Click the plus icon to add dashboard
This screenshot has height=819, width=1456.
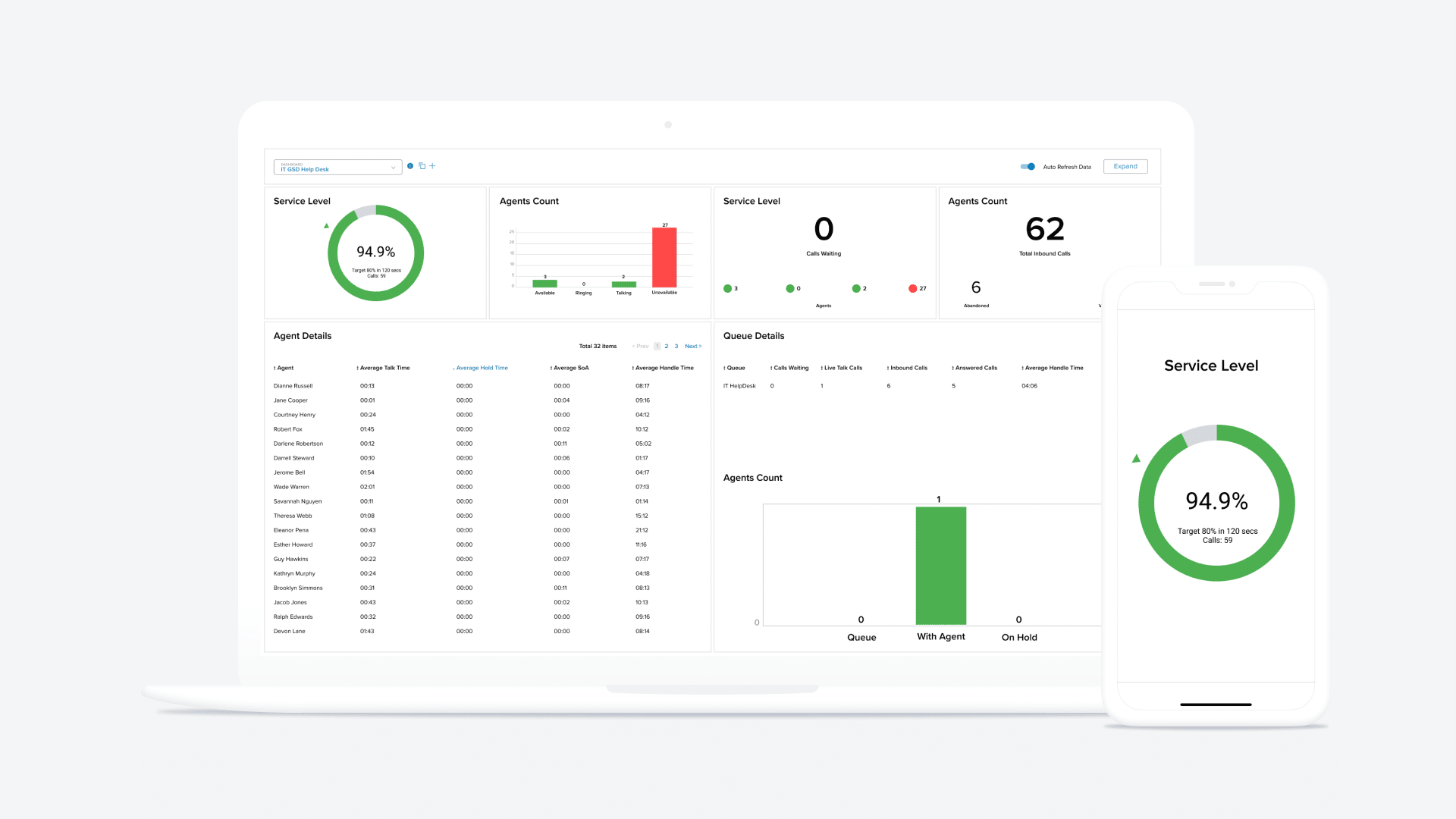(433, 166)
